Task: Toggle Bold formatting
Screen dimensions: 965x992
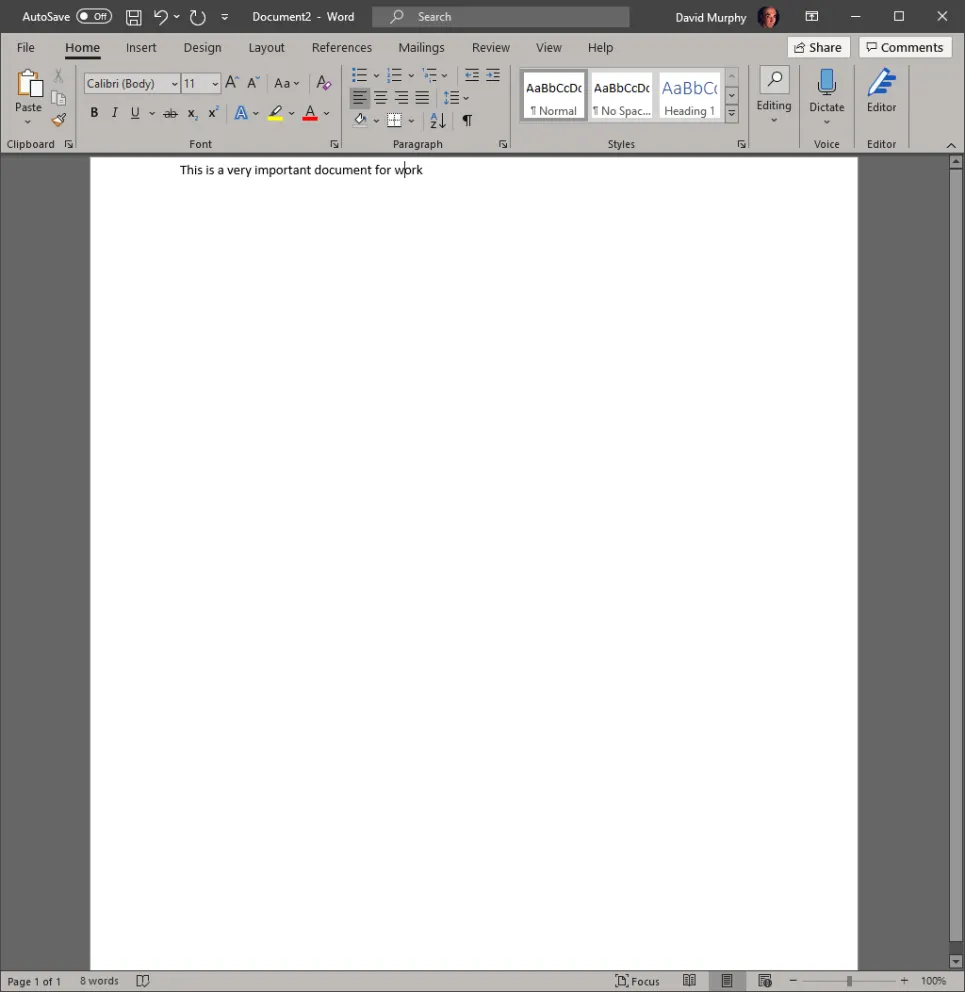Action: [x=94, y=113]
